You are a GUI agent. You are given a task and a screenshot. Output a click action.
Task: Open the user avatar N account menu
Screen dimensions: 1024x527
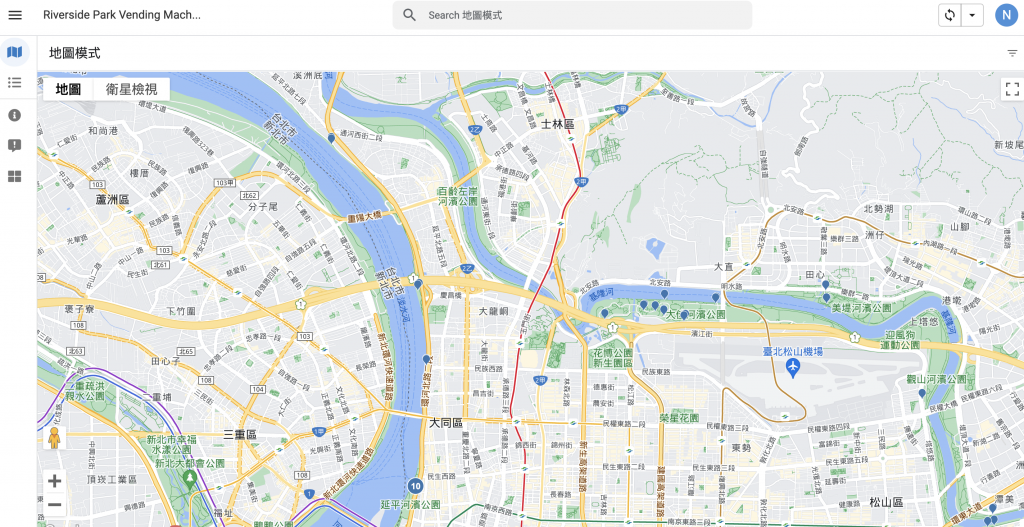pos(1006,15)
